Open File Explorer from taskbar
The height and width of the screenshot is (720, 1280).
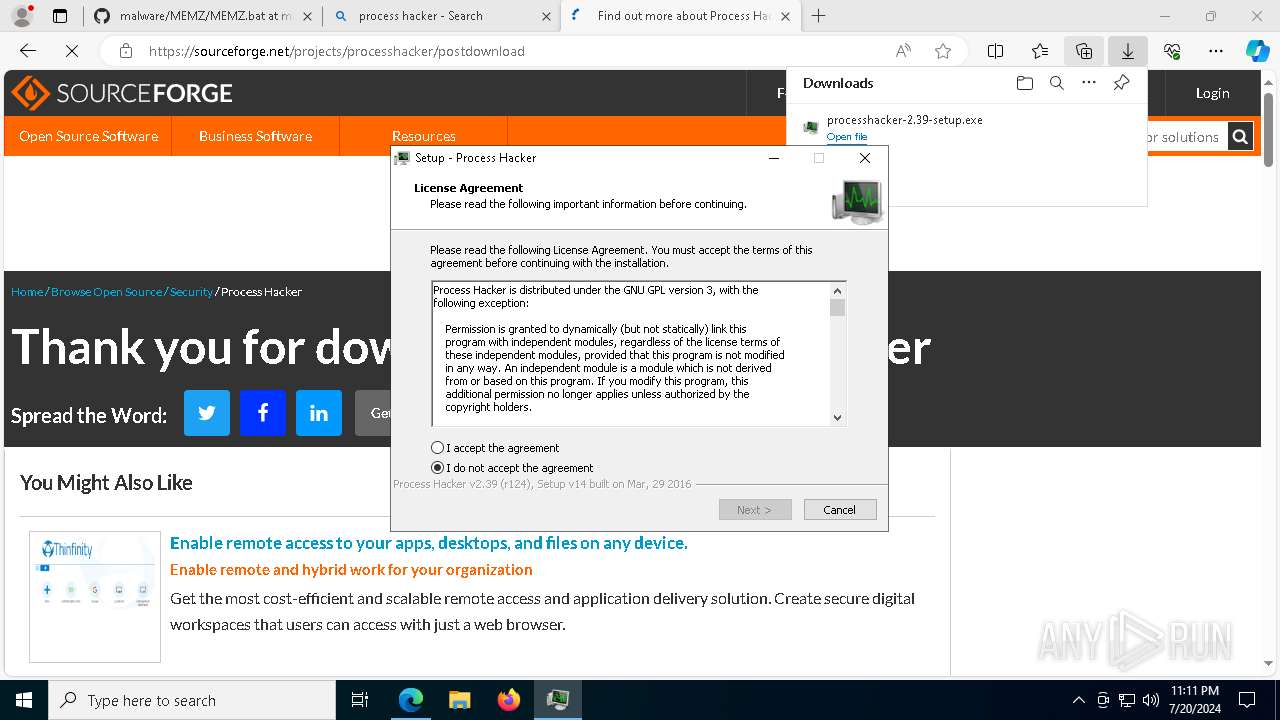point(459,700)
